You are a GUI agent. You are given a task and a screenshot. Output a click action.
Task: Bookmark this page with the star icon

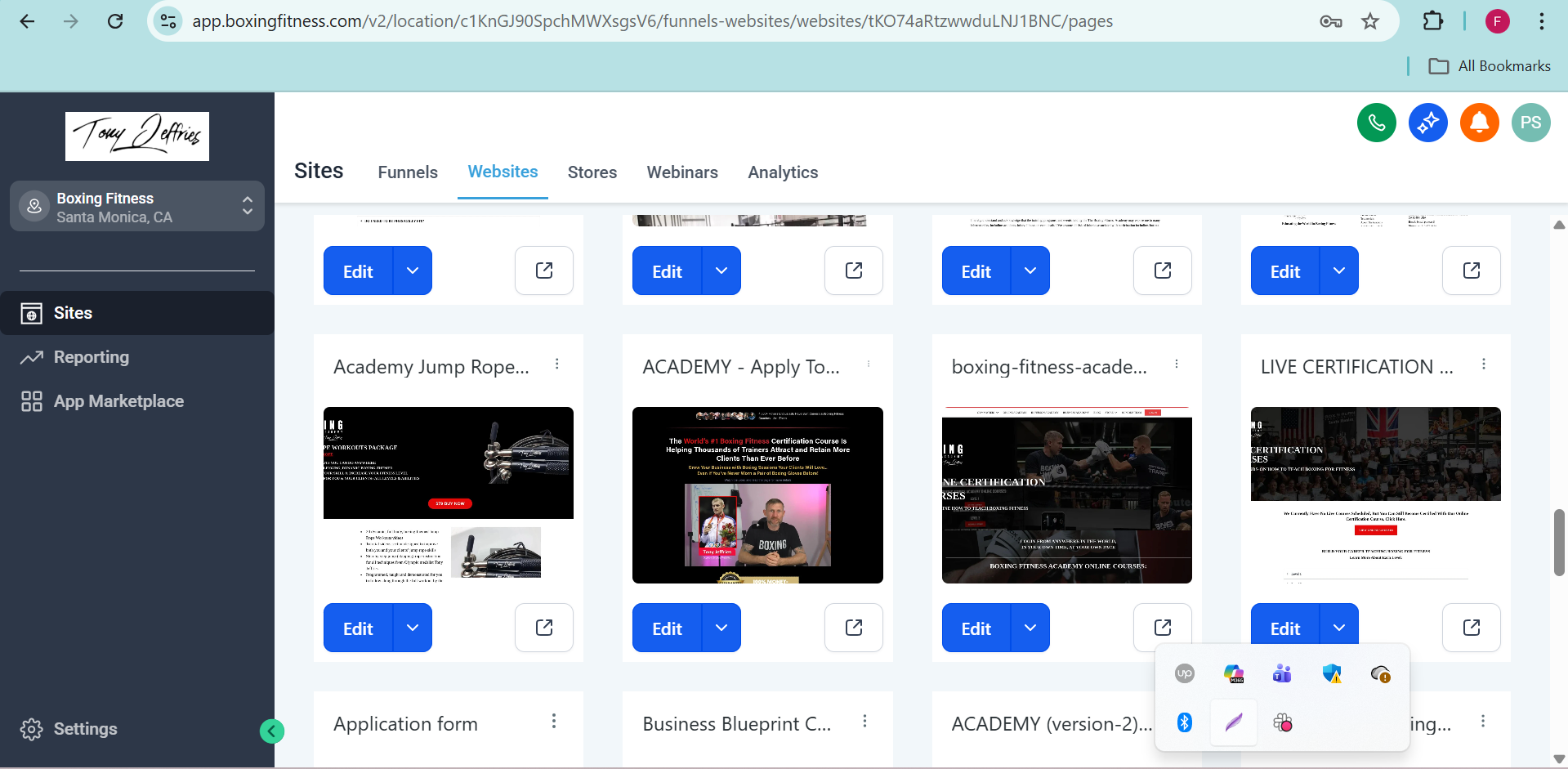point(1370,21)
